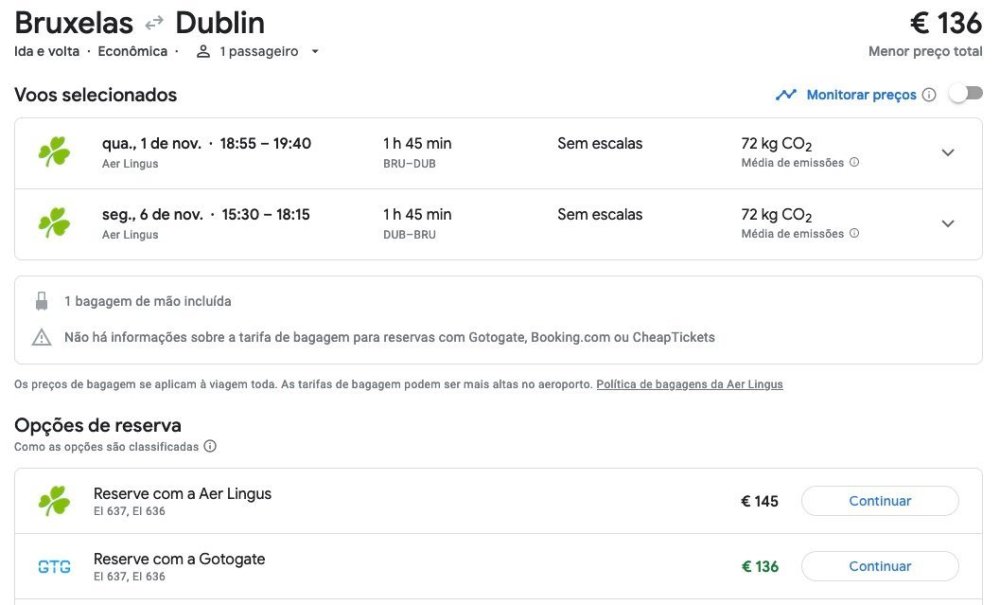Select the Reserve com a Gotogate option
Screen dimensions: 1000x605
coord(179,560)
